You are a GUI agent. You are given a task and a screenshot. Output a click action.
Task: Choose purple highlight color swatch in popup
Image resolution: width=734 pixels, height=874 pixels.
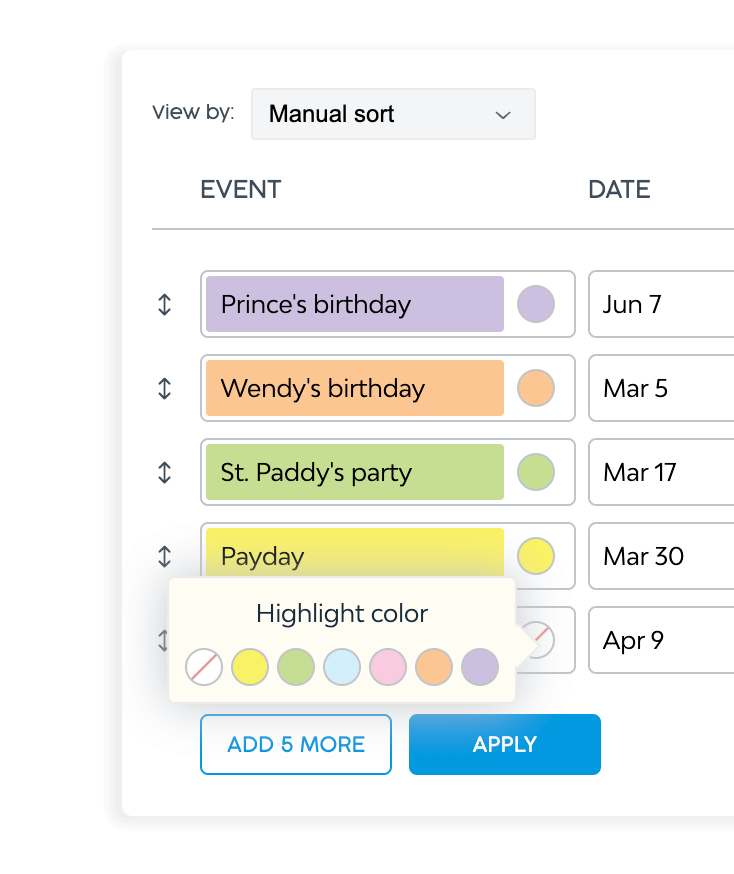click(480, 667)
